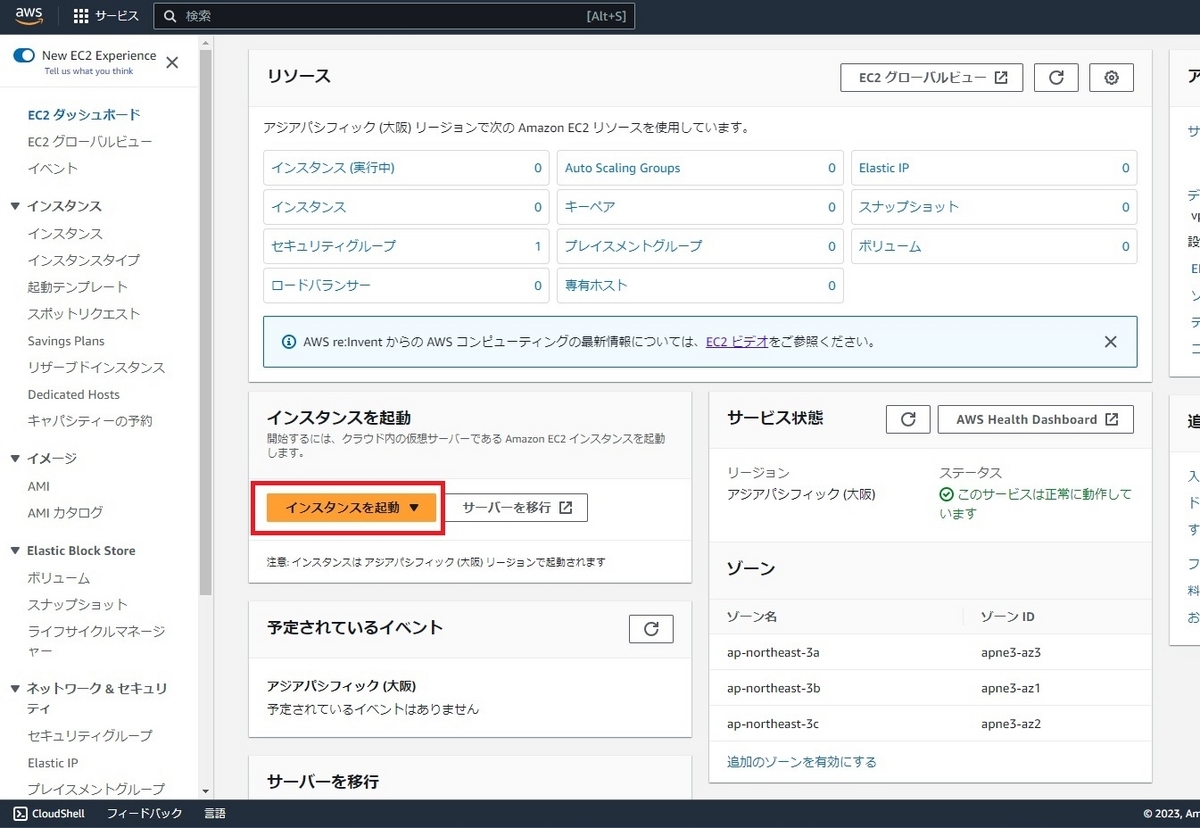Open Elastic IP resource link in リソース
Viewport: 1200px width, 828px height.
(x=884, y=168)
